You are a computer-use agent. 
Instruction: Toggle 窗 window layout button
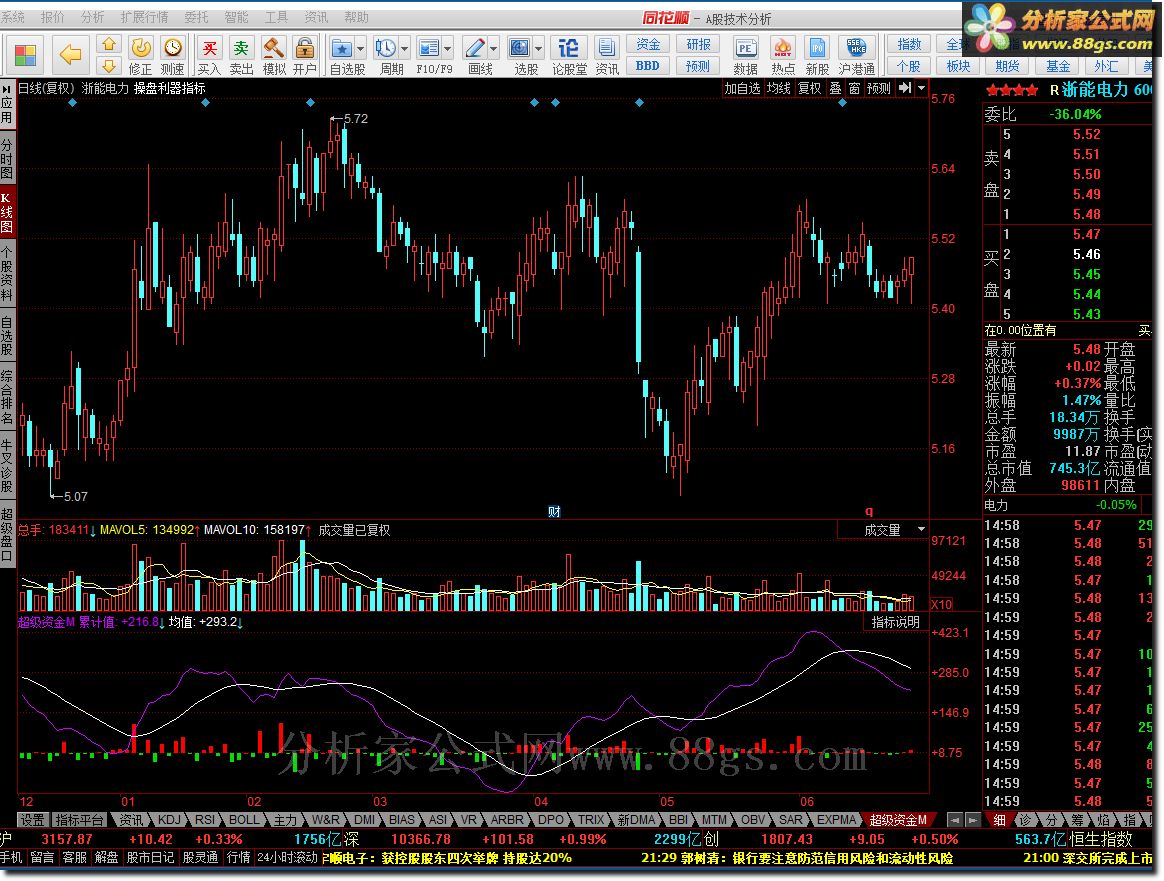tap(854, 88)
